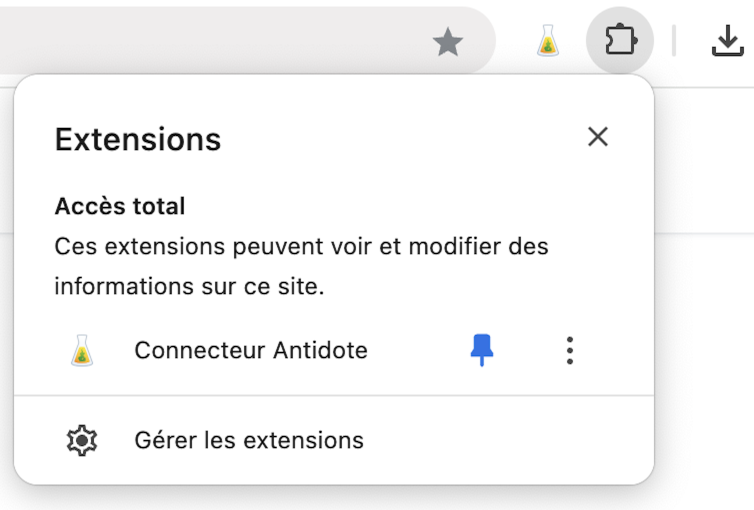Screen dimensions: 754x510
Task: Unpin Connecteur Antidote using the blue pin
Action: [x=482, y=349]
